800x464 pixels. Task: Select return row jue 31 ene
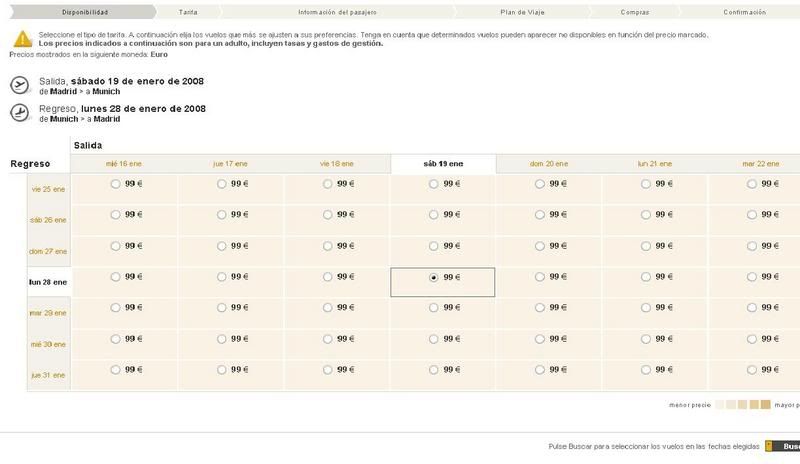pos(48,375)
